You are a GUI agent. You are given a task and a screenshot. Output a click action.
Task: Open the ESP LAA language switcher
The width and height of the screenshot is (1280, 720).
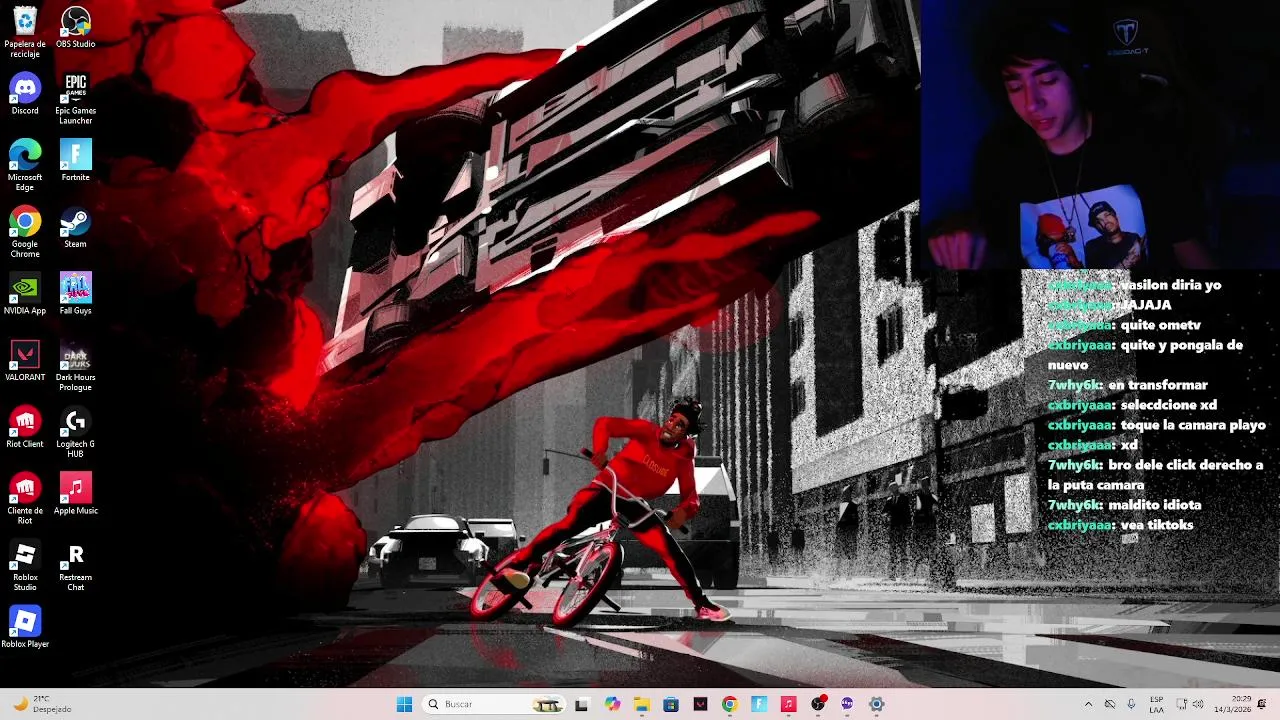click(1156, 704)
